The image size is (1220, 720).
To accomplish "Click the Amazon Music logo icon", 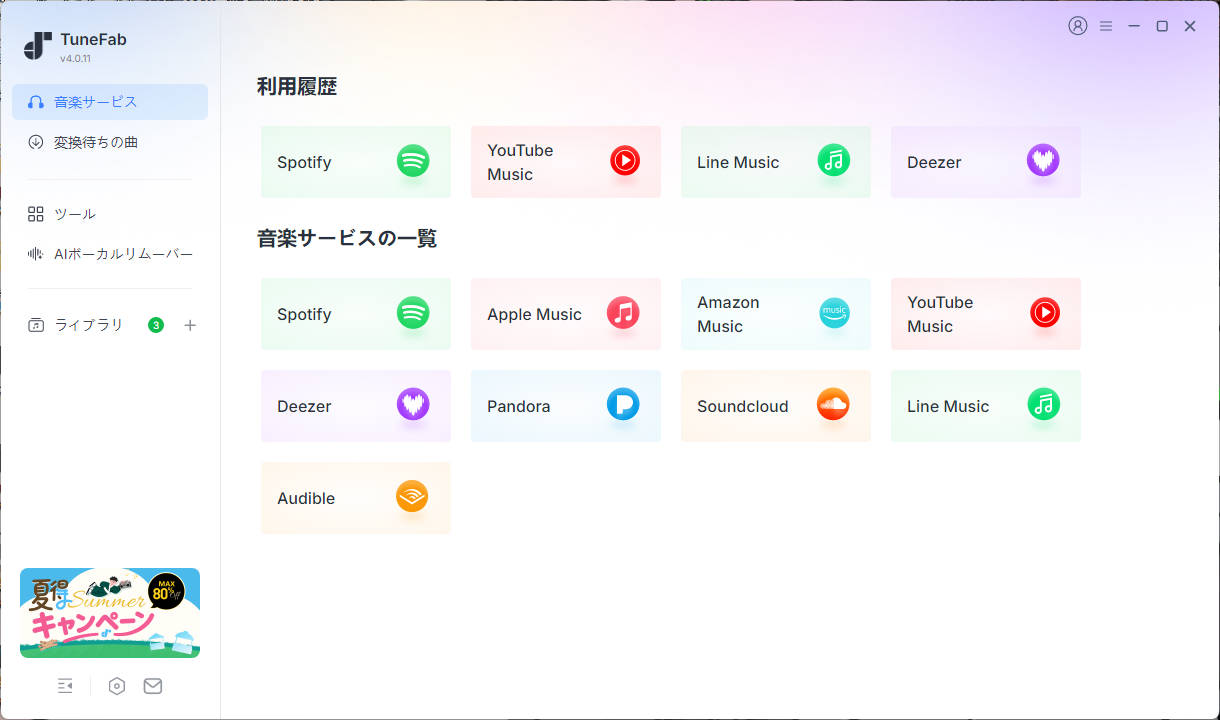I will pos(834,313).
